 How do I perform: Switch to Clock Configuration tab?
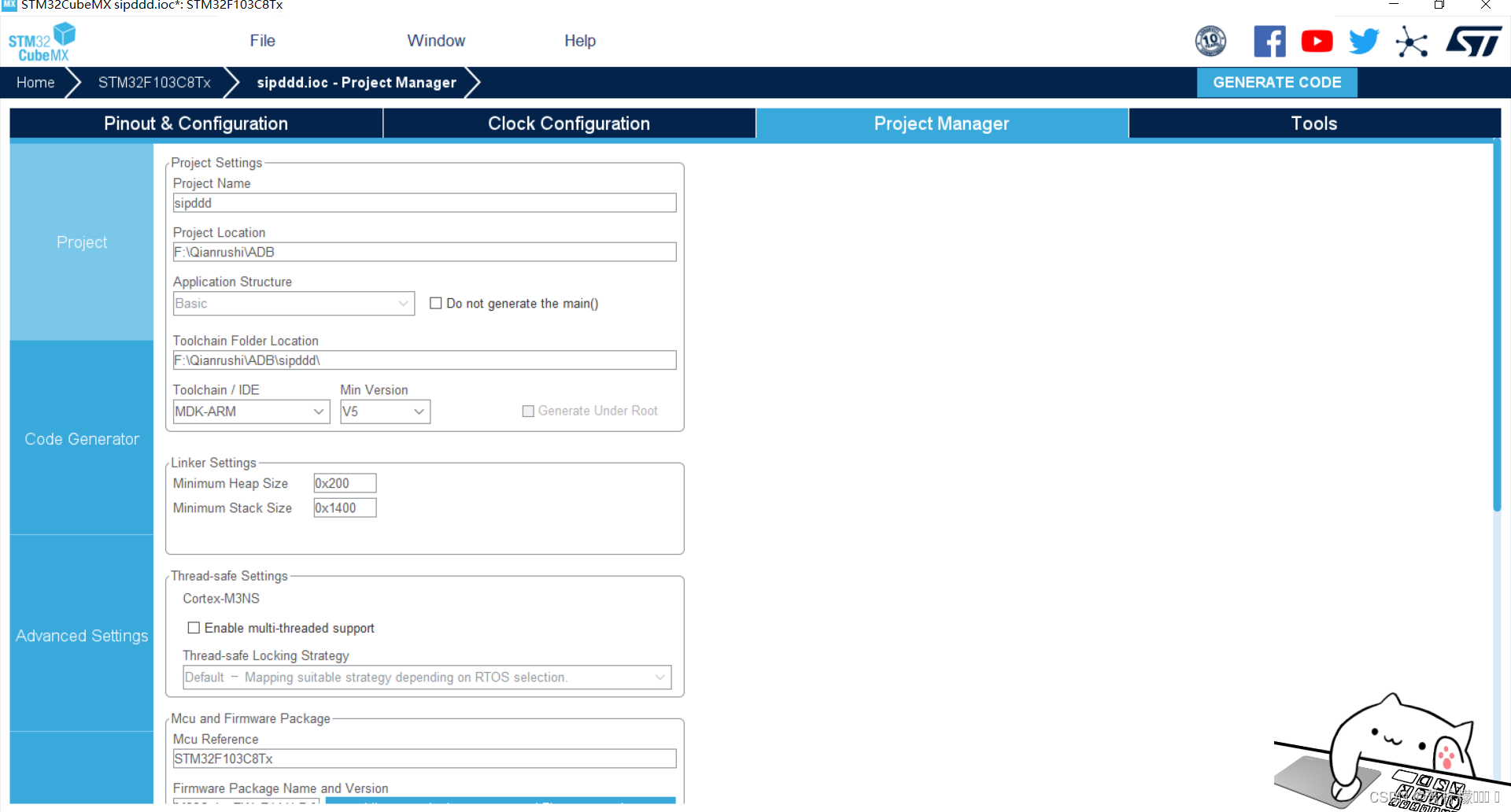tap(569, 124)
